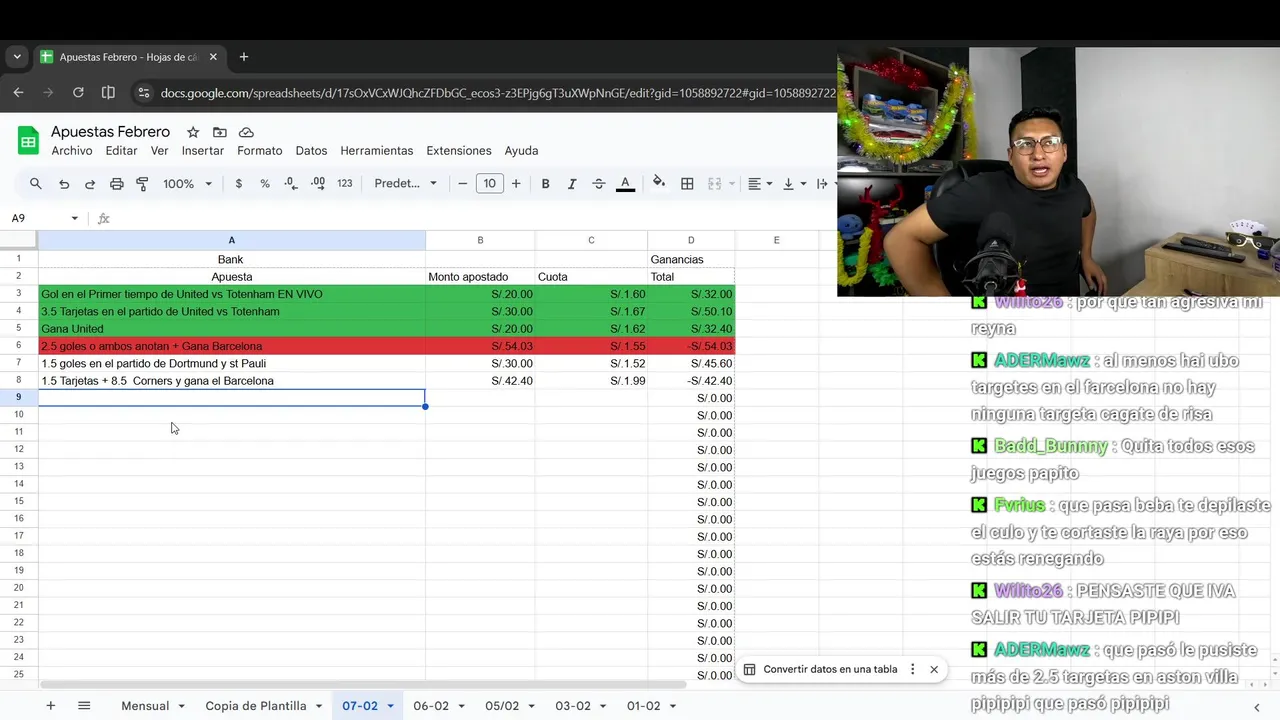Click the font size field showing 10
The width and height of the screenshot is (1280, 720).
pos(489,184)
